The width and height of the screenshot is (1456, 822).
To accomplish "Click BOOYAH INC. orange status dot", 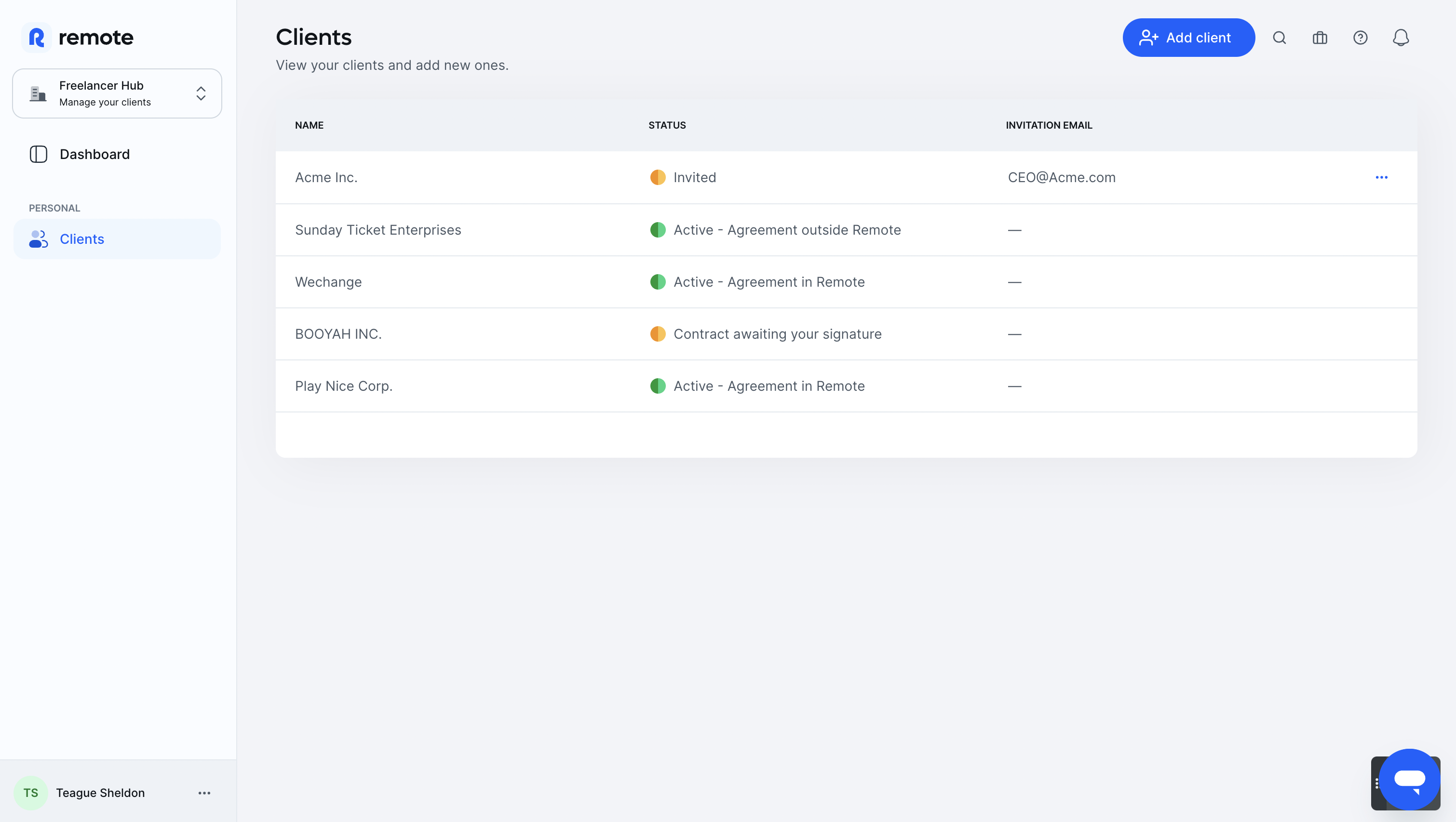I will [x=658, y=334].
